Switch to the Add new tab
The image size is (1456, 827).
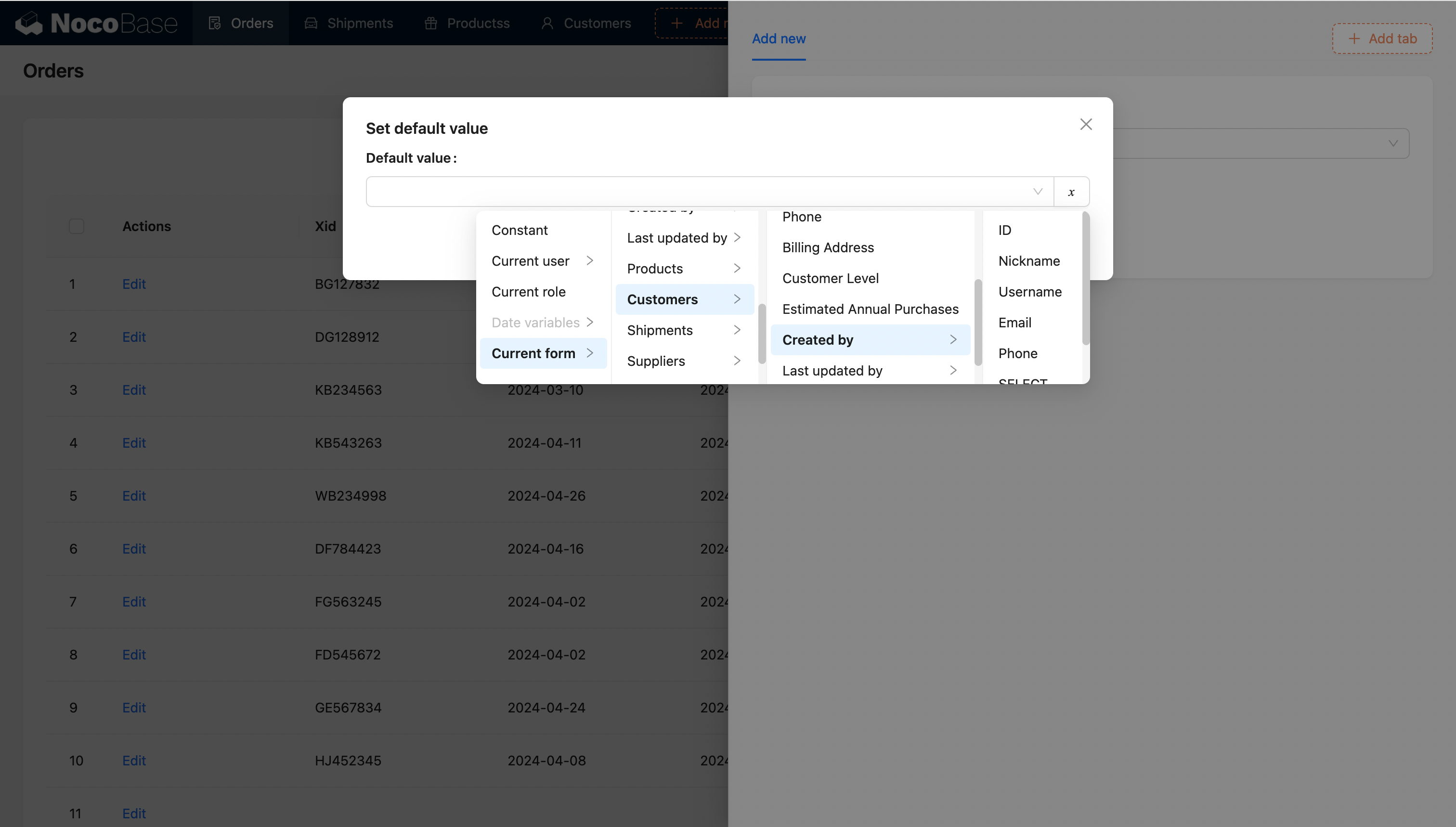778,39
